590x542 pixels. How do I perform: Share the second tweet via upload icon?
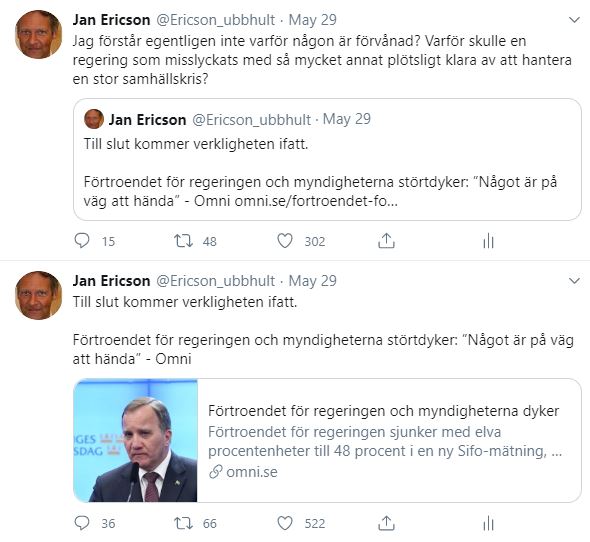click(386, 523)
